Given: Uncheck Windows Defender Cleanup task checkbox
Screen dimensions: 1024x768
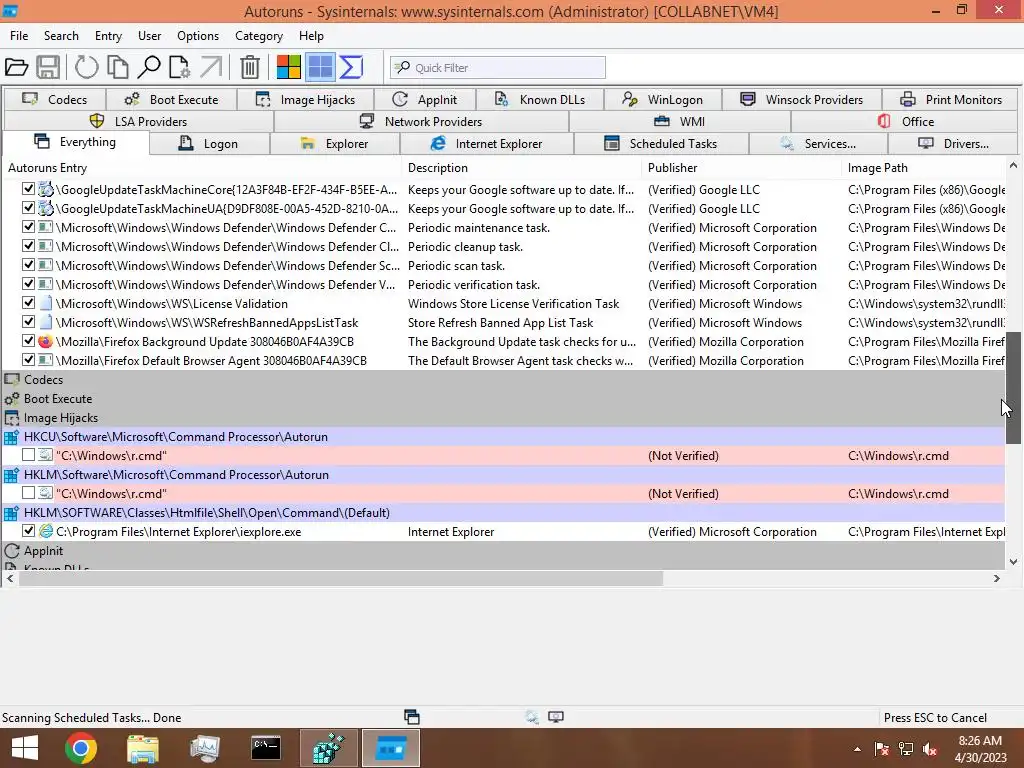Looking at the screenshot, I should [28, 246].
